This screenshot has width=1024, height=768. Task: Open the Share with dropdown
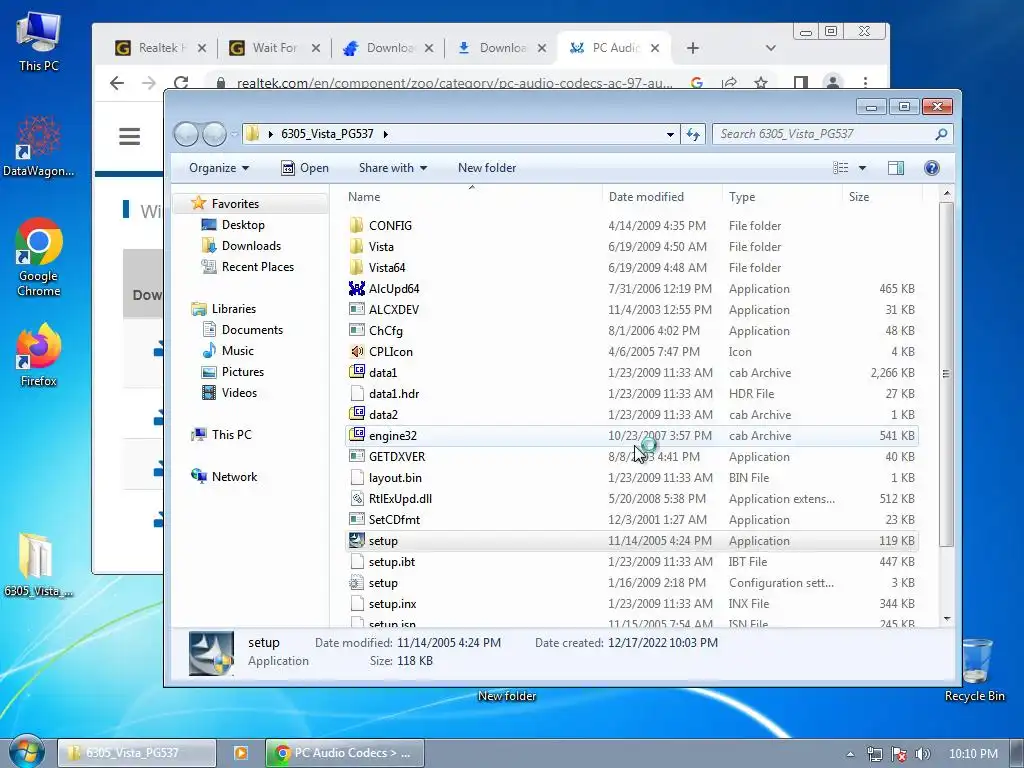point(392,168)
